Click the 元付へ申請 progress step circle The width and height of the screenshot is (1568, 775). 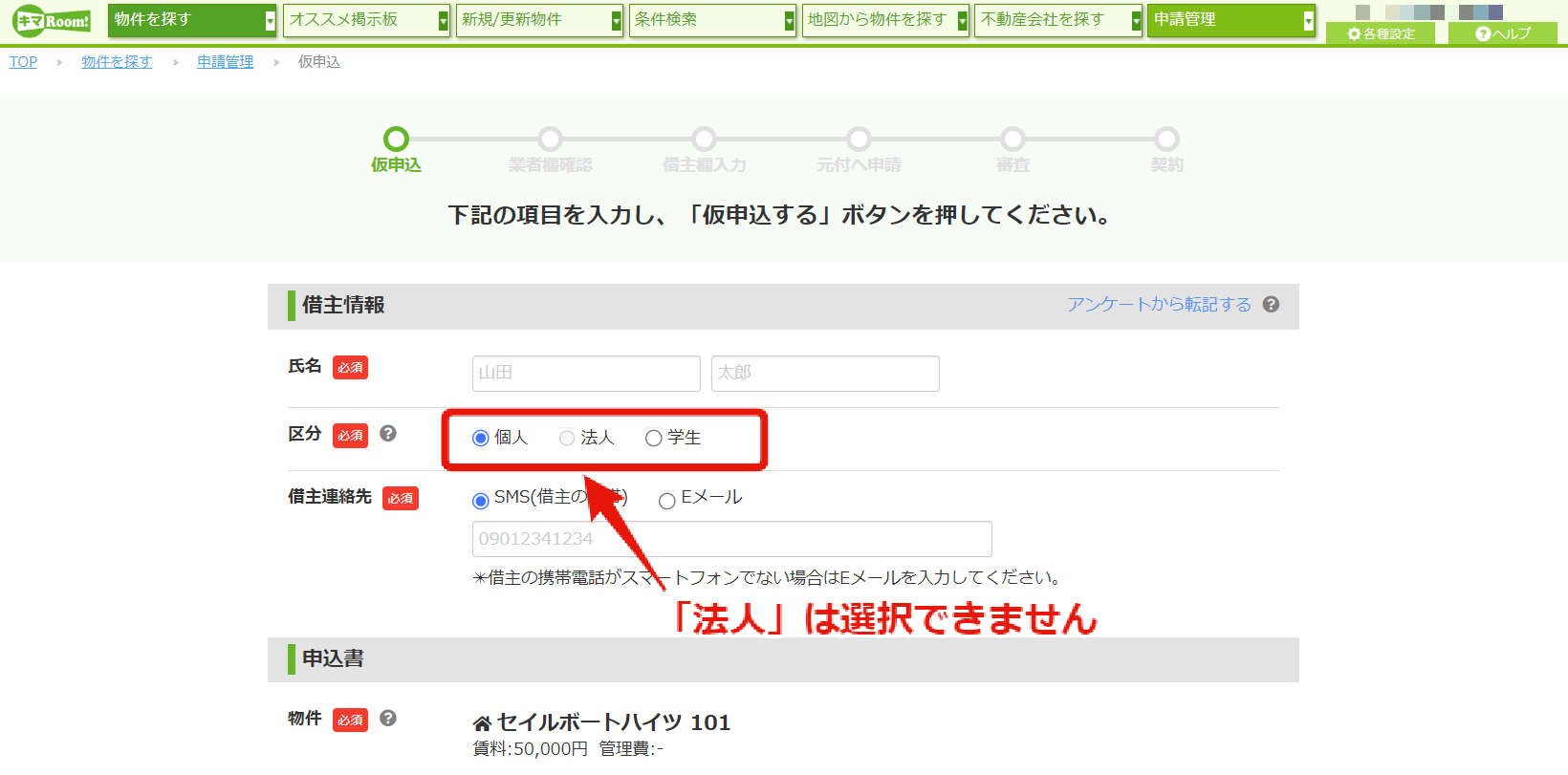point(859,140)
